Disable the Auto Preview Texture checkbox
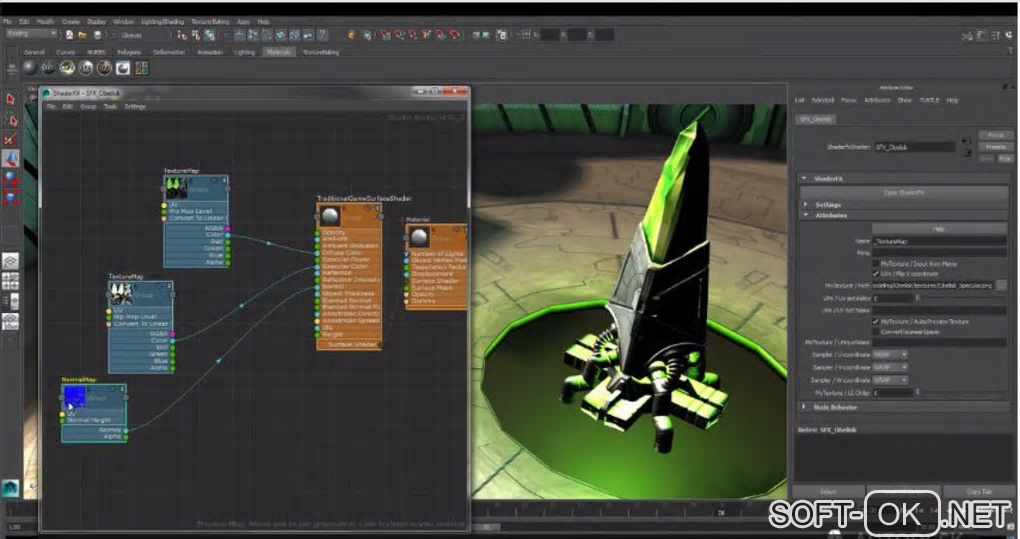This screenshot has width=1020, height=539. coord(875,322)
